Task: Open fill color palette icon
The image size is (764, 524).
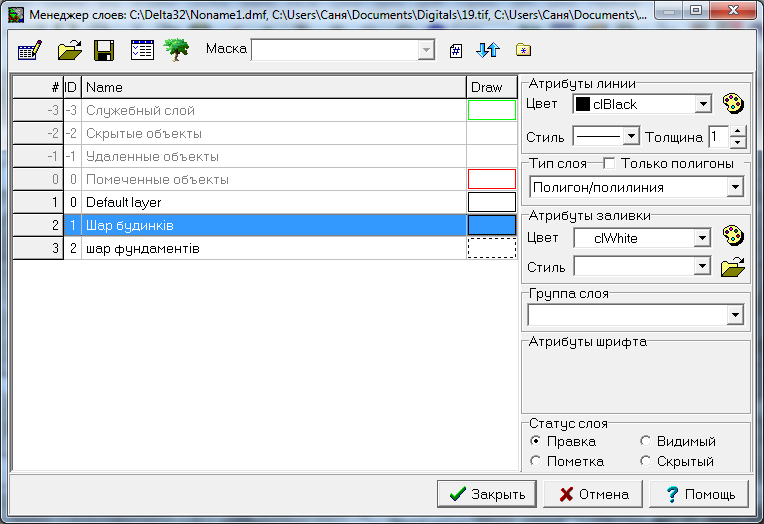Action: click(x=733, y=235)
